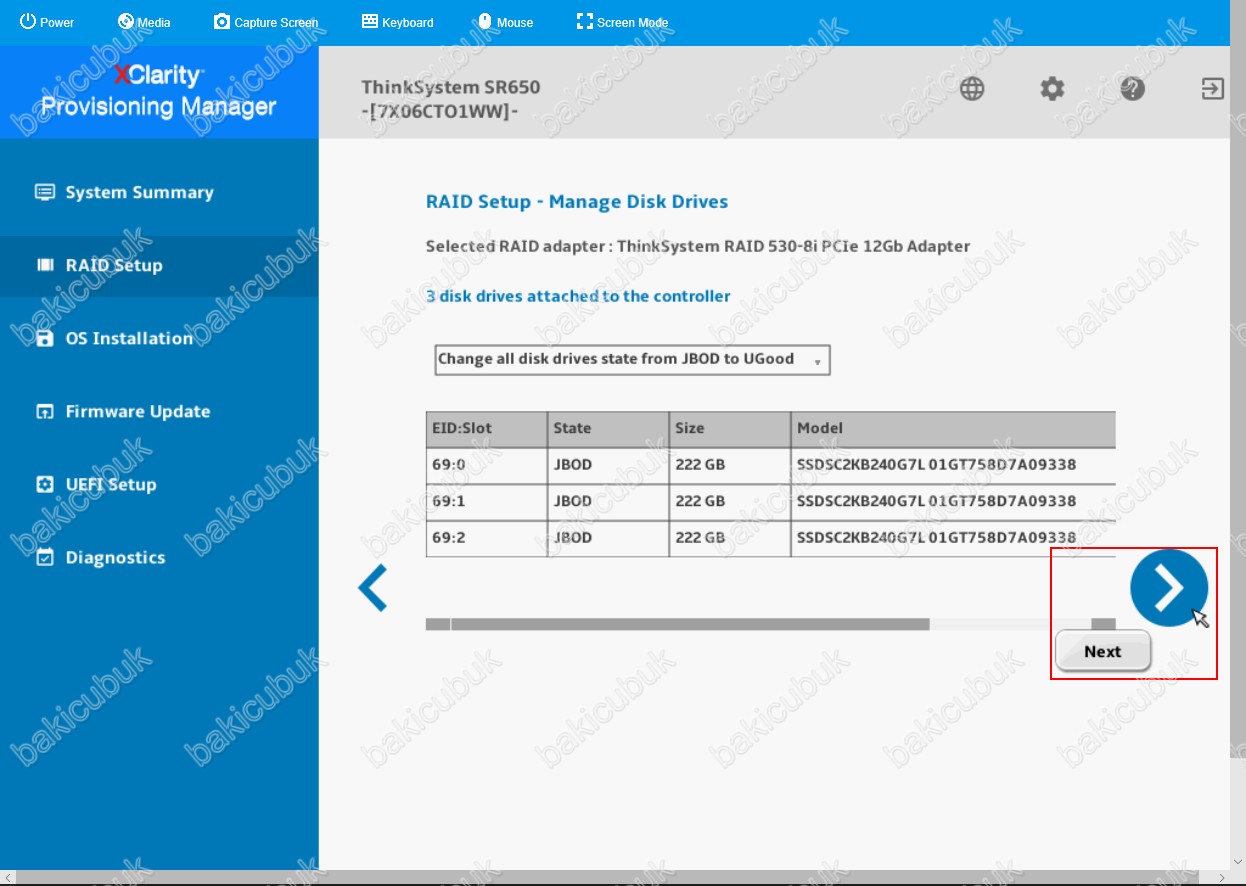
Task: Click the Firmware Update upload icon
Action: tap(45, 411)
